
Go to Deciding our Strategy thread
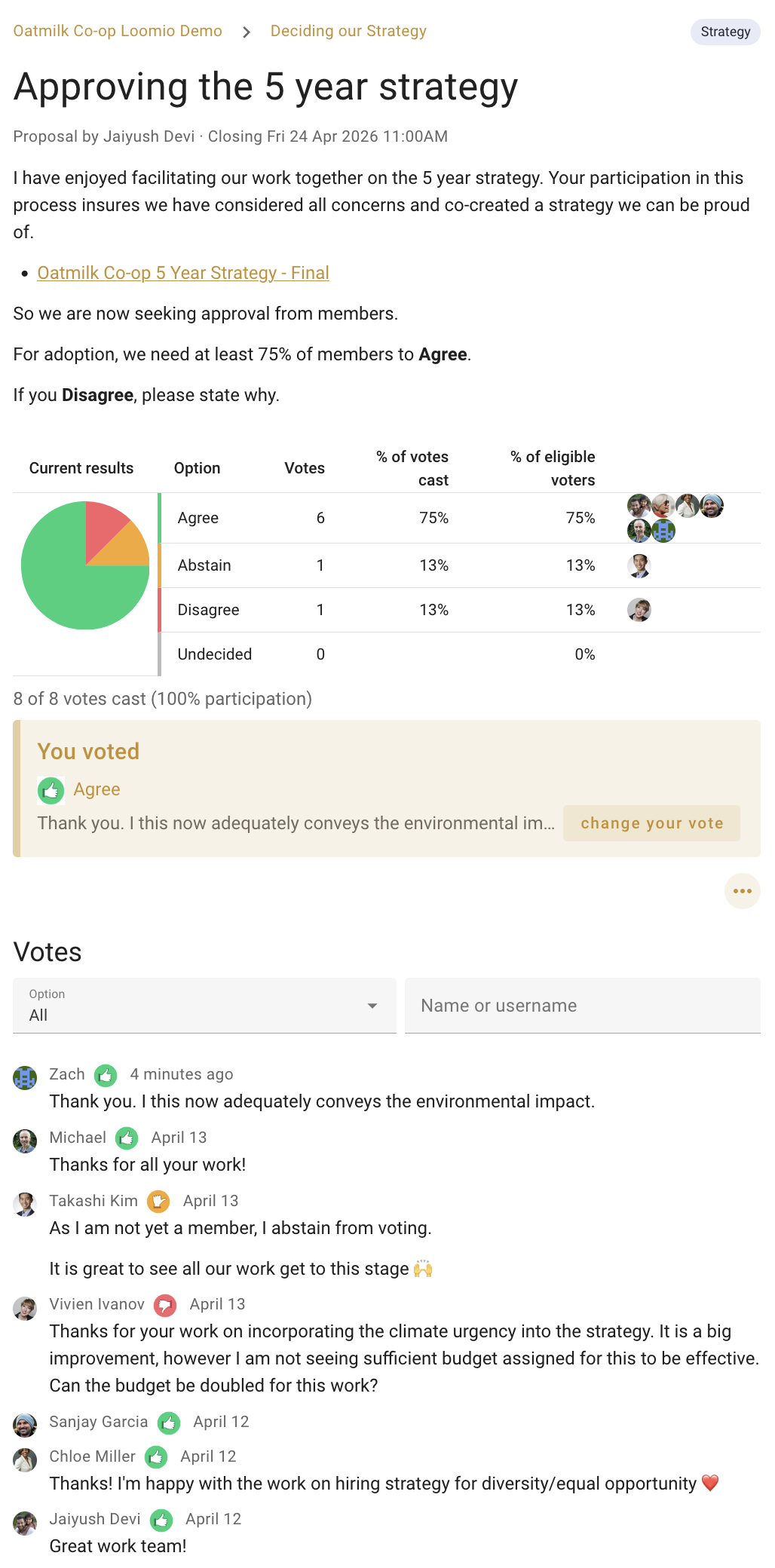click(348, 31)
